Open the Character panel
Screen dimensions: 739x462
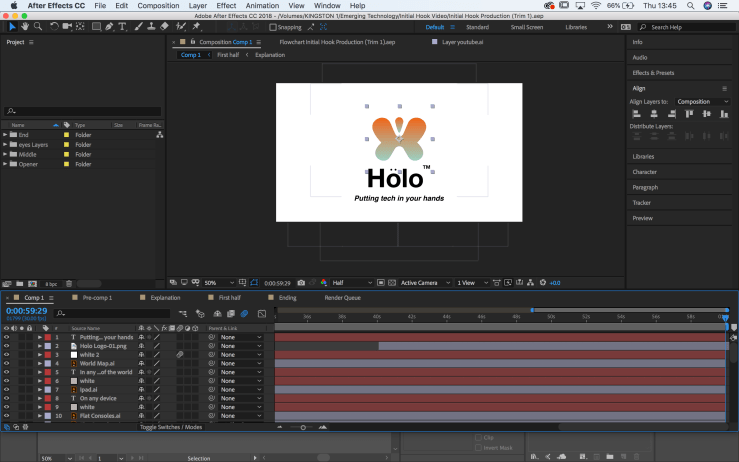pos(644,172)
